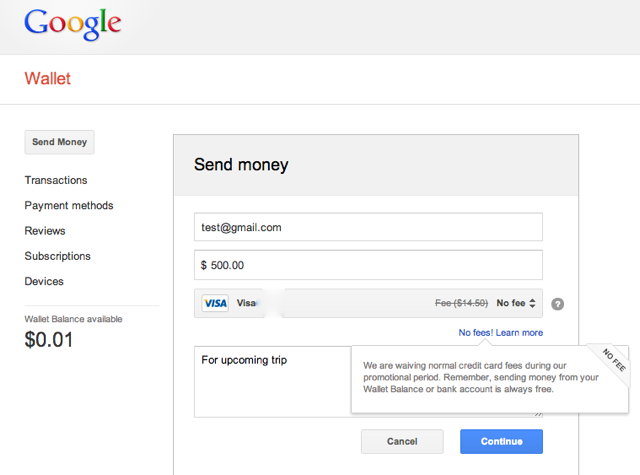Click the Continue button
Screen dimensions: 640x475
(501, 442)
